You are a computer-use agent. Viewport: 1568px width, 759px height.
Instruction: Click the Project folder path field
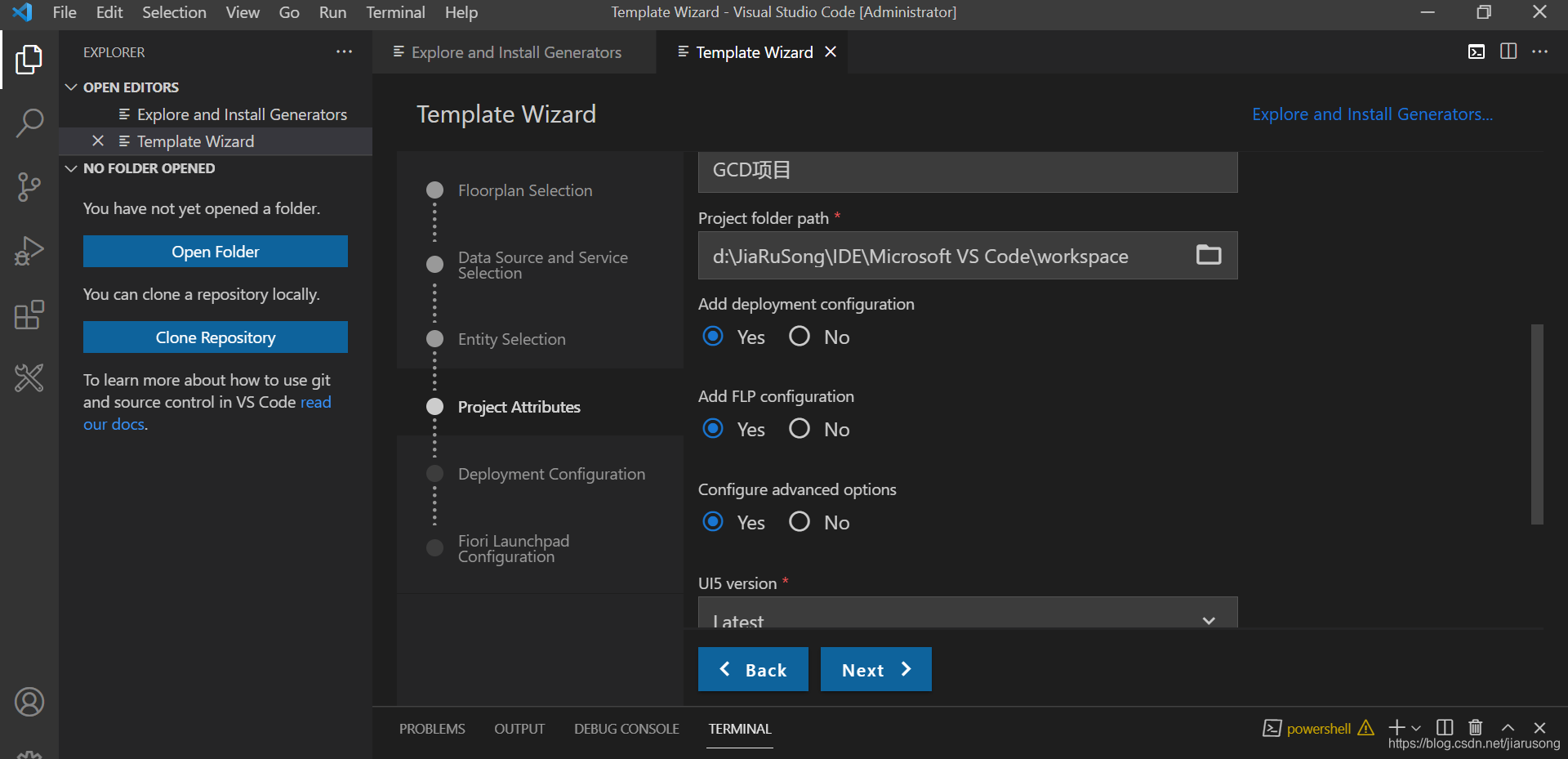[968, 256]
